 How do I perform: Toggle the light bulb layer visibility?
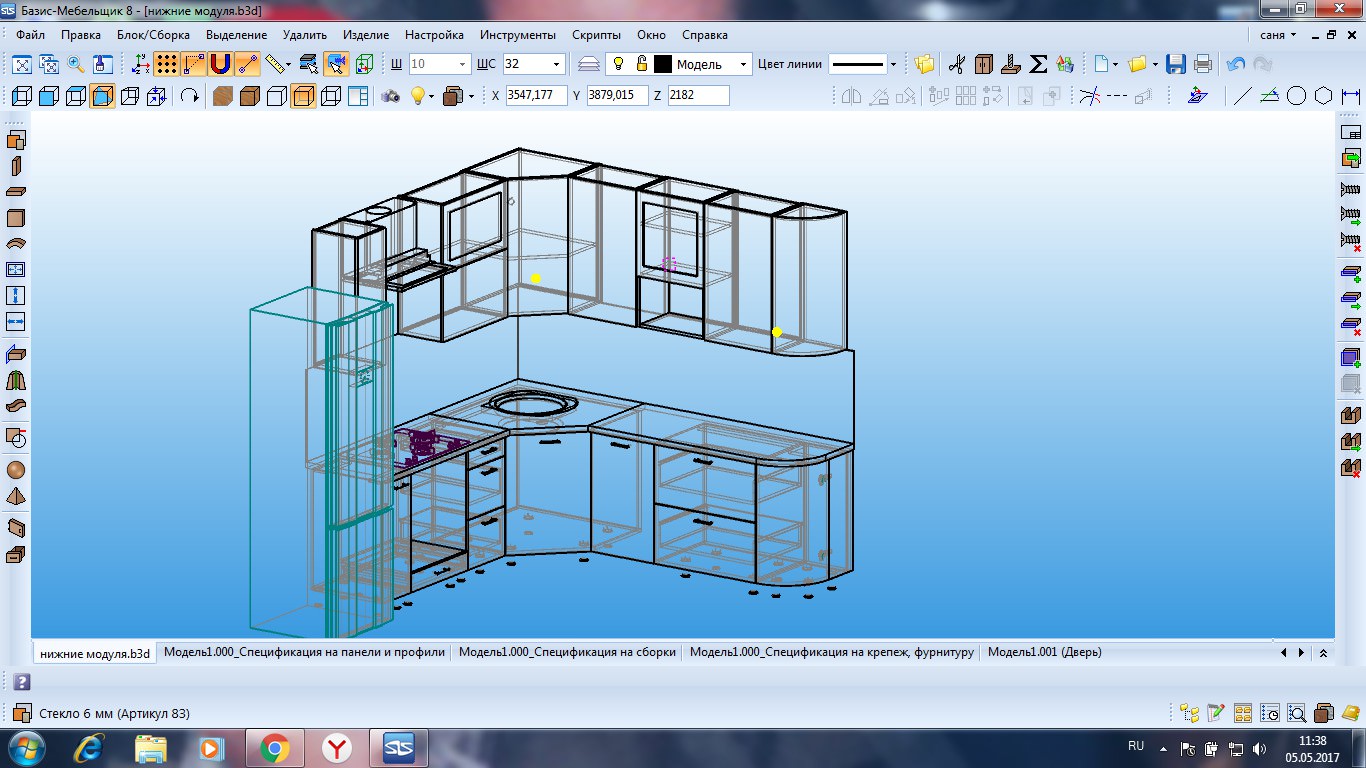(618, 64)
